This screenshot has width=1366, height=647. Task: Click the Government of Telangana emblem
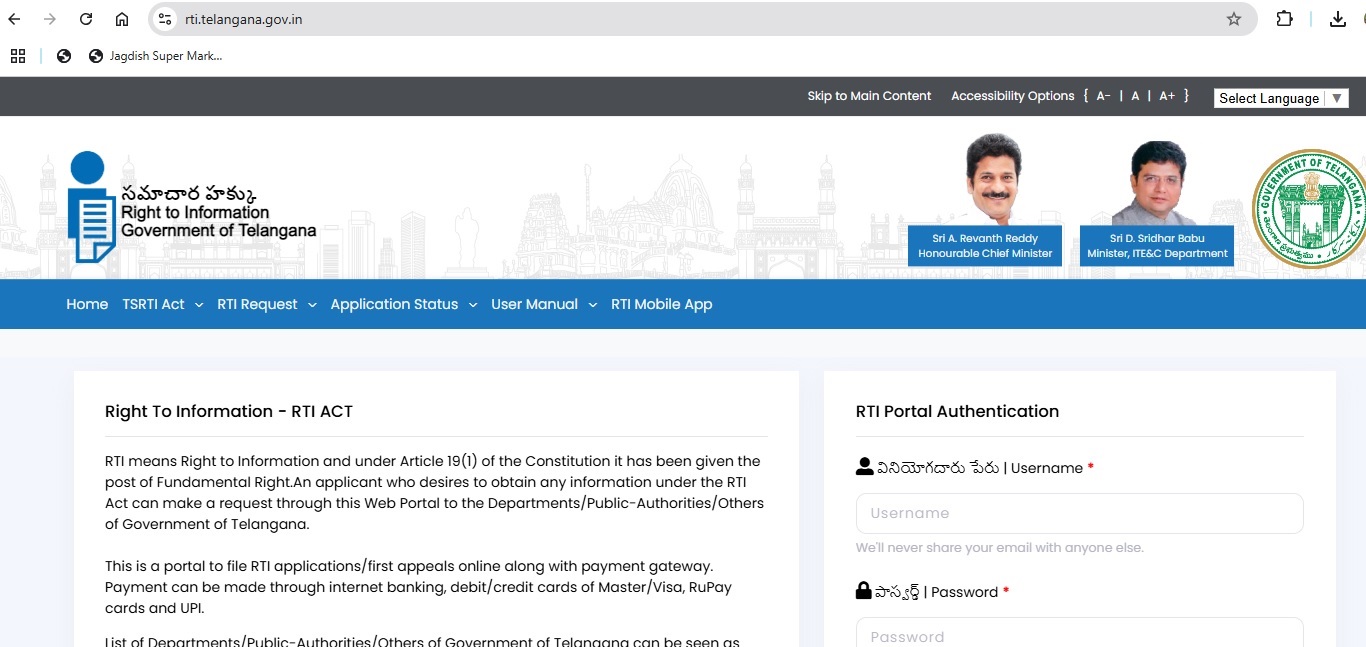click(1309, 209)
